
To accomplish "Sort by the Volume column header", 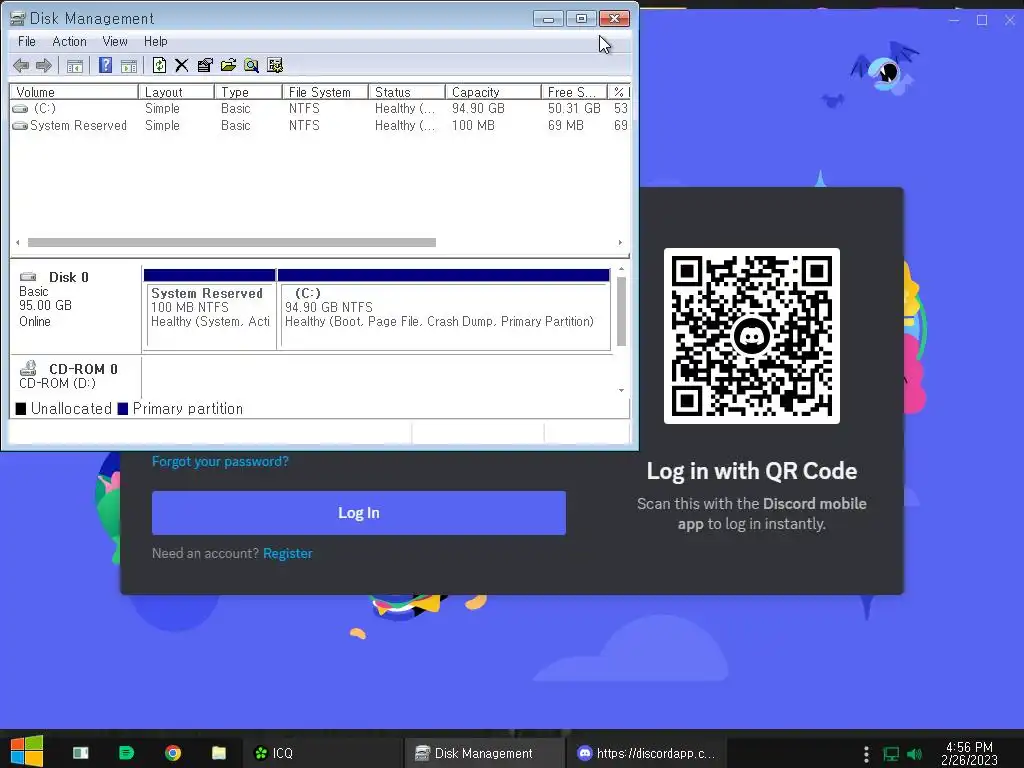I will [74, 92].
